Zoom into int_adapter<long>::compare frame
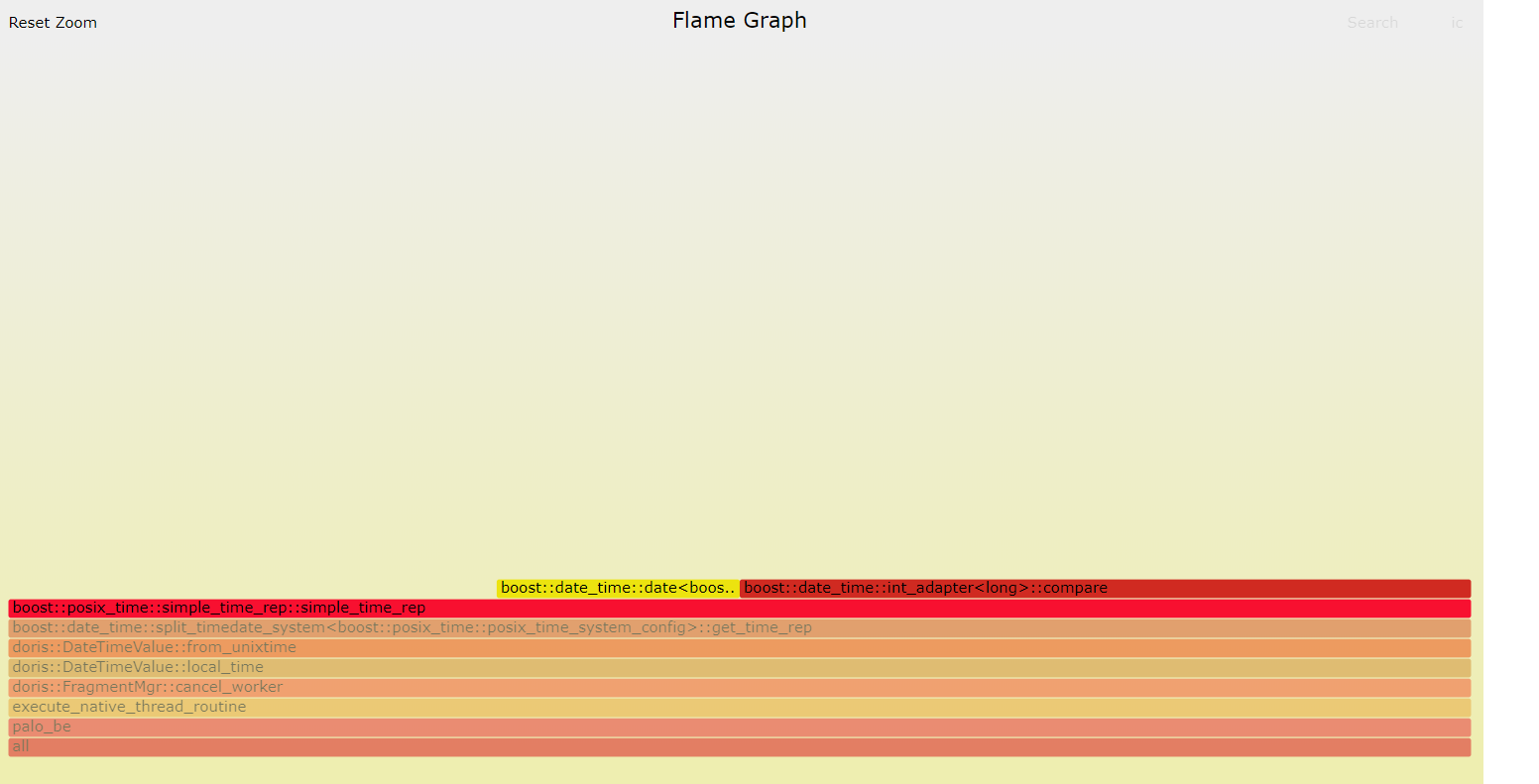 [x=1106, y=589]
